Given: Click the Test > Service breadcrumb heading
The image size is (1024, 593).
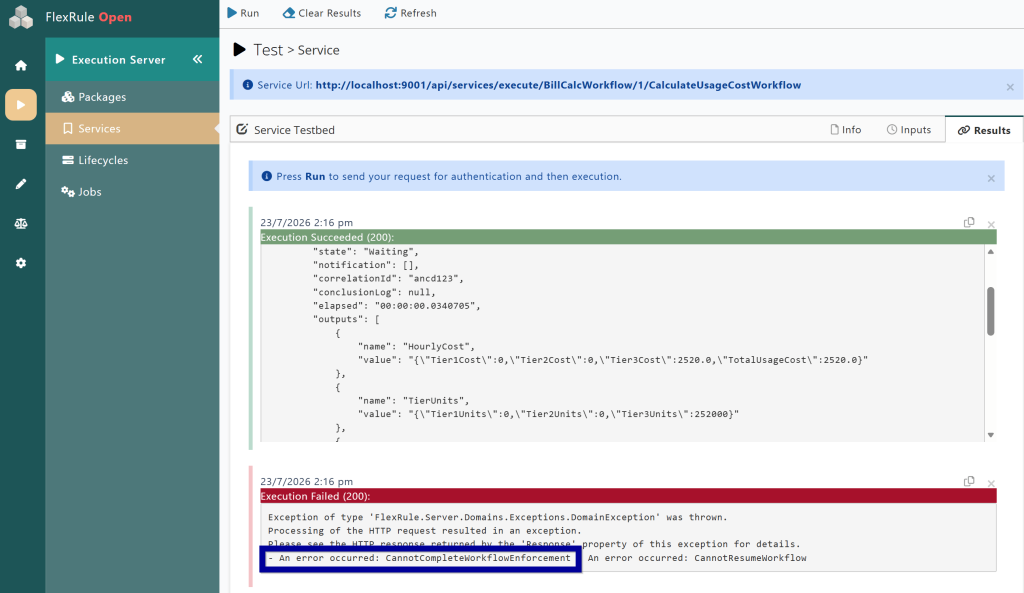Looking at the screenshot, I should tap(296, 50).
